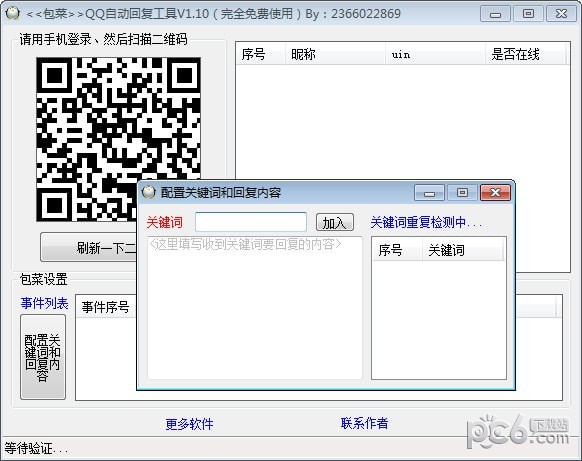The width and height of the screenshot is (582, 461).
Task: Close the main QQ auto-reply window
Action: point(561,14)
